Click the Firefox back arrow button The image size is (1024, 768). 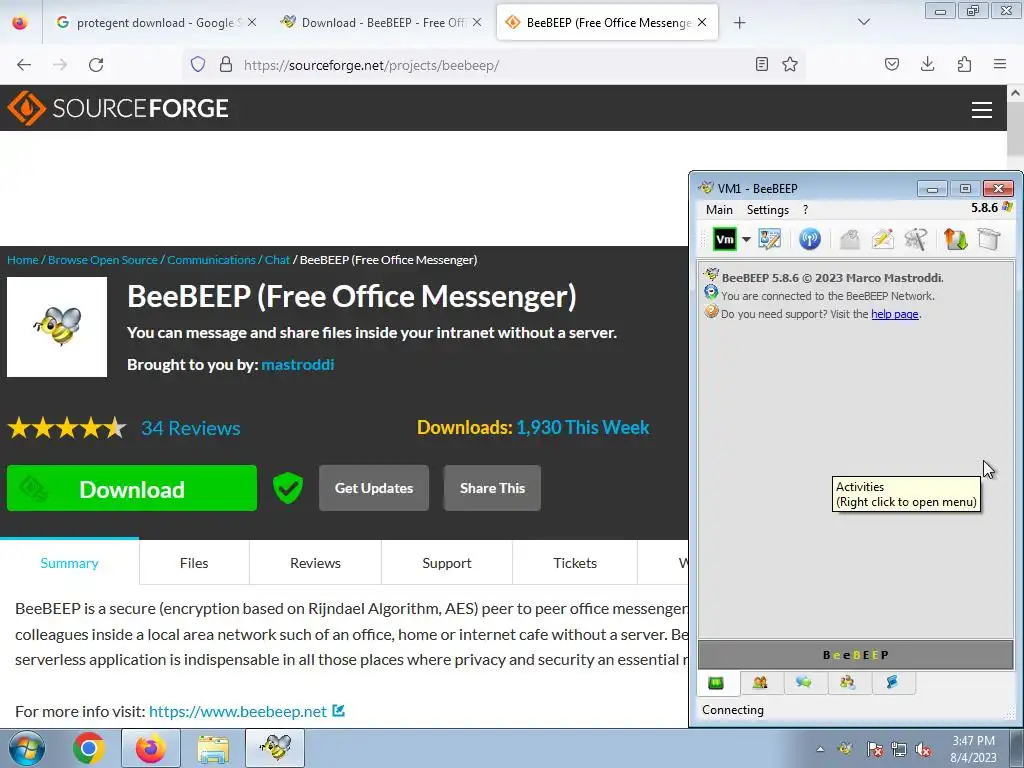click(x=24, y=65)
